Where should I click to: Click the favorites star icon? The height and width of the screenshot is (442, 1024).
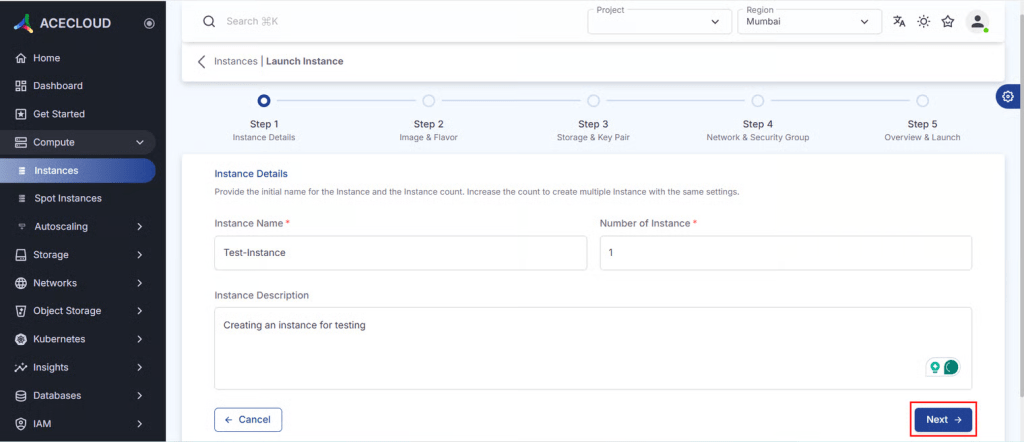pos(947,22)
